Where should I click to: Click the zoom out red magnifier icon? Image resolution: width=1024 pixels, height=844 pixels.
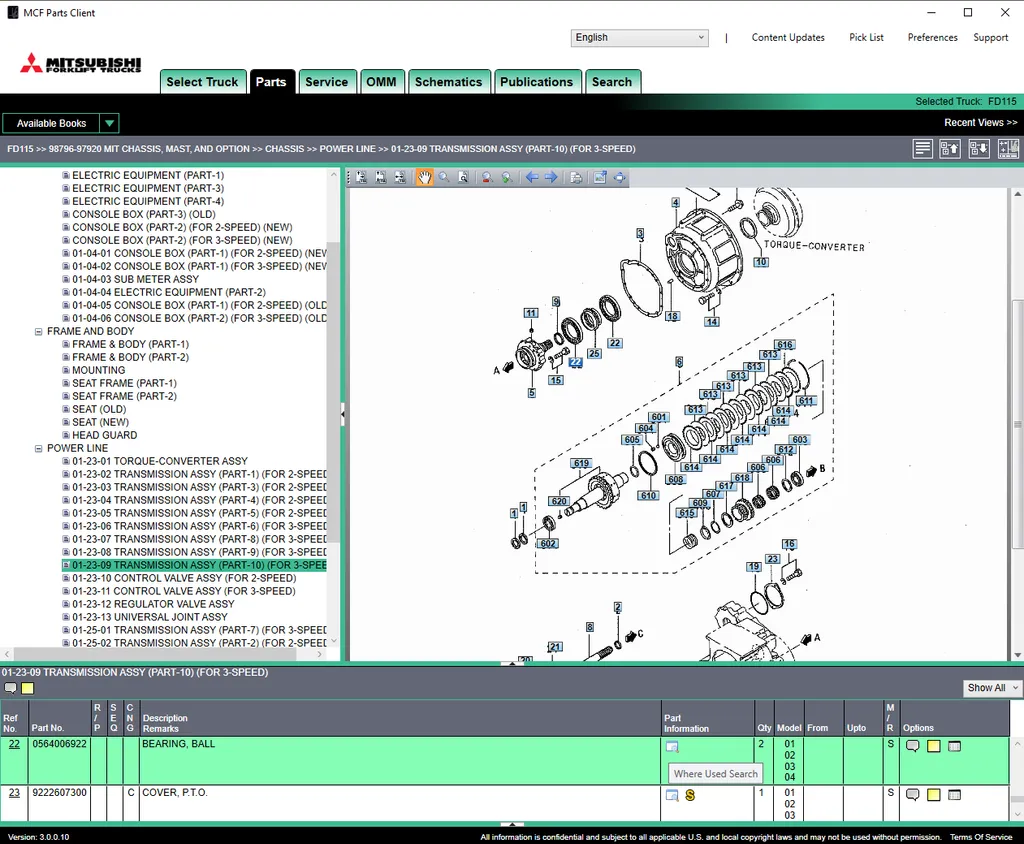click(x=487, y=177)
